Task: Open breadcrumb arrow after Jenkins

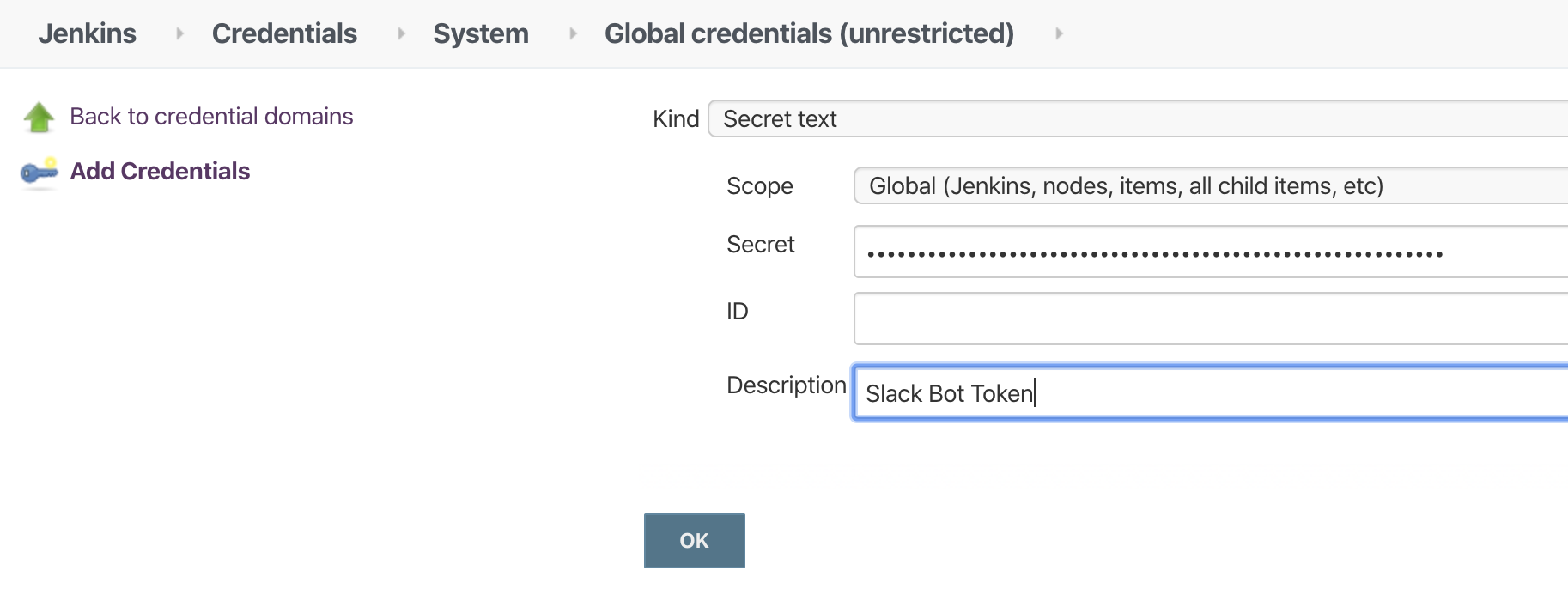Action: point(179,33)
